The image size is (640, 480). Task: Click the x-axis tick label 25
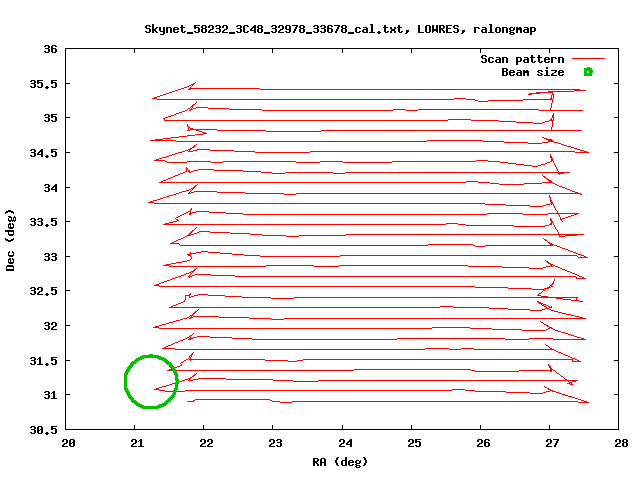point(414,443)
